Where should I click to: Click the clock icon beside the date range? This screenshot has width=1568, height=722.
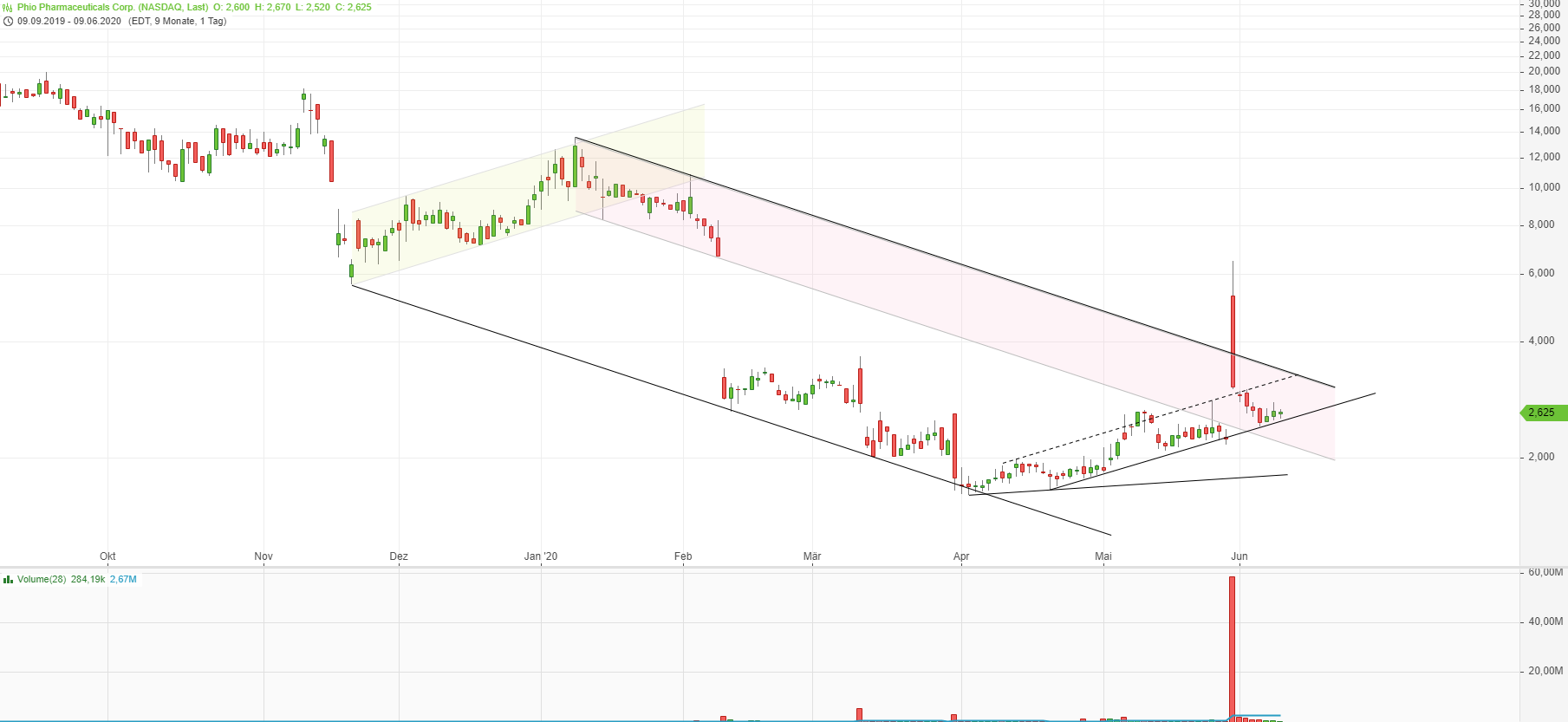tap(8, 21)
